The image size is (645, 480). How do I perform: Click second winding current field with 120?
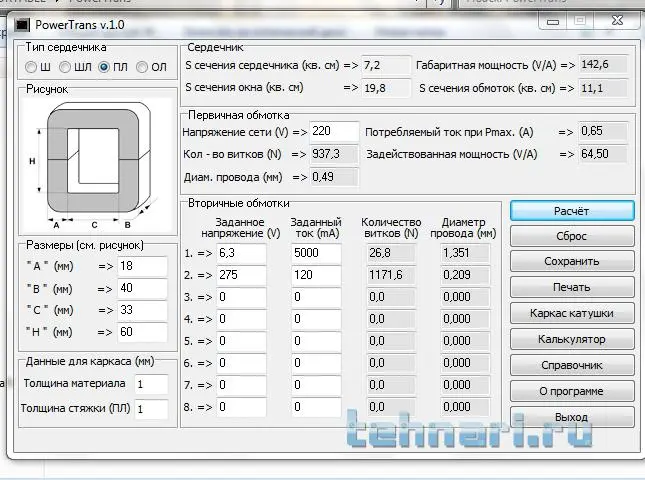[x=317, y=275]
